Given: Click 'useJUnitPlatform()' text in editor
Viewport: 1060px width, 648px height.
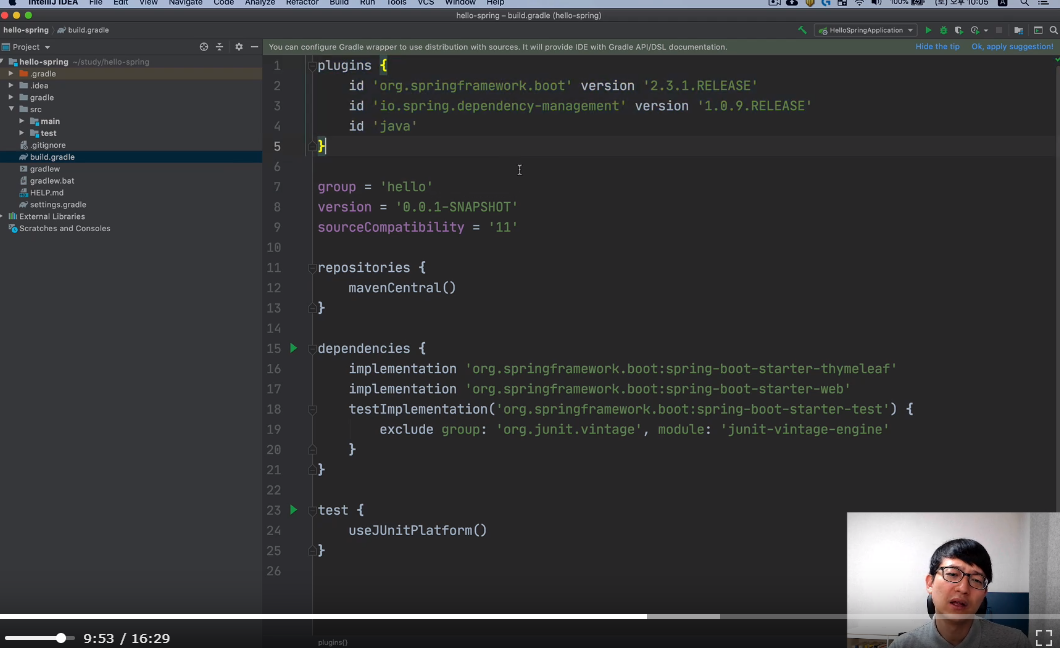Looking at the screenshot, I should [x=418, y=530].
